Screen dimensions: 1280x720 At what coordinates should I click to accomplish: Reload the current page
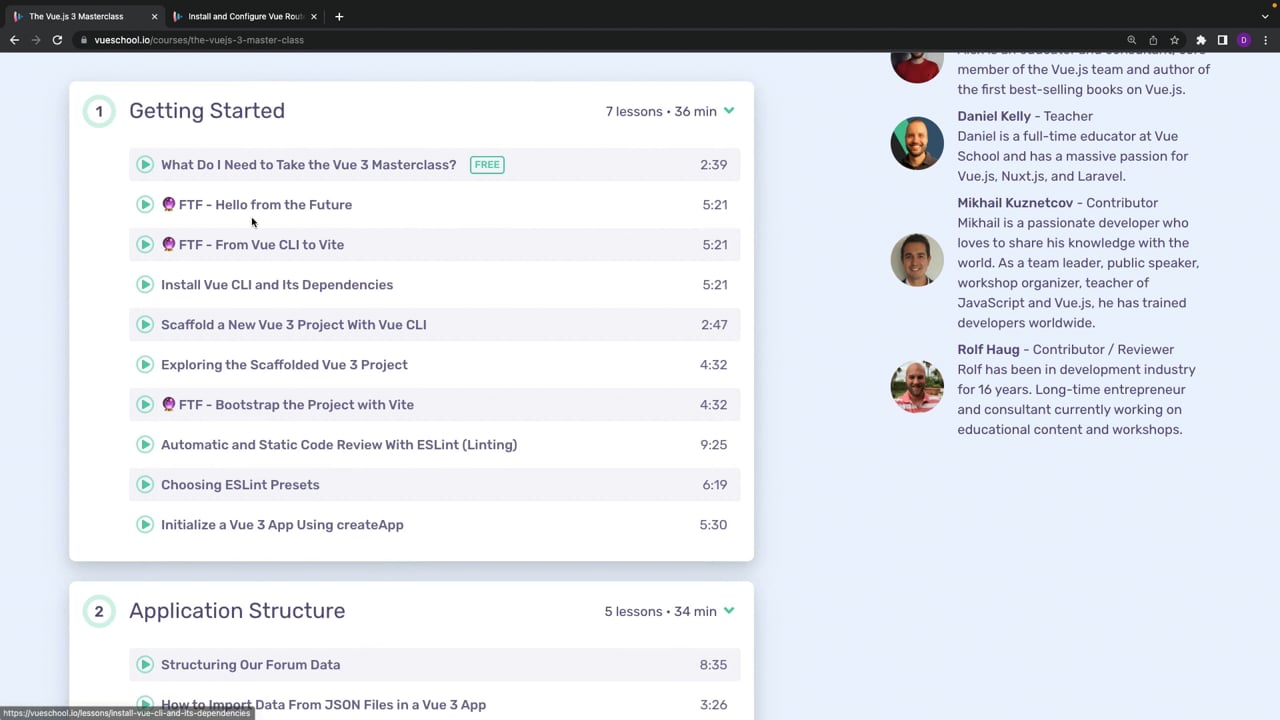pyautogui.click(x=58, y=40)
